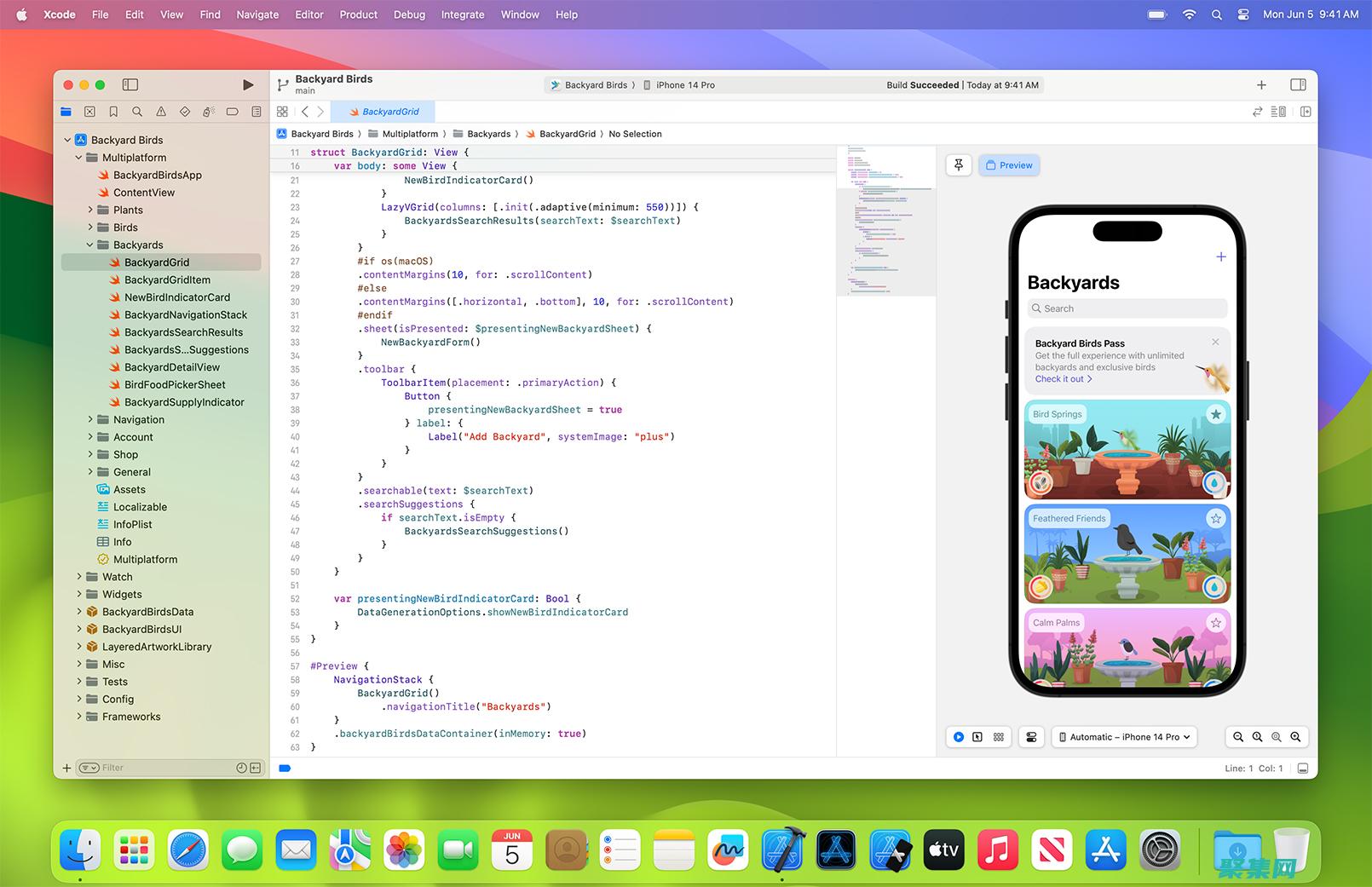Show the right inspector panel
1372x887 pixels.
[x=1299, y=84]
